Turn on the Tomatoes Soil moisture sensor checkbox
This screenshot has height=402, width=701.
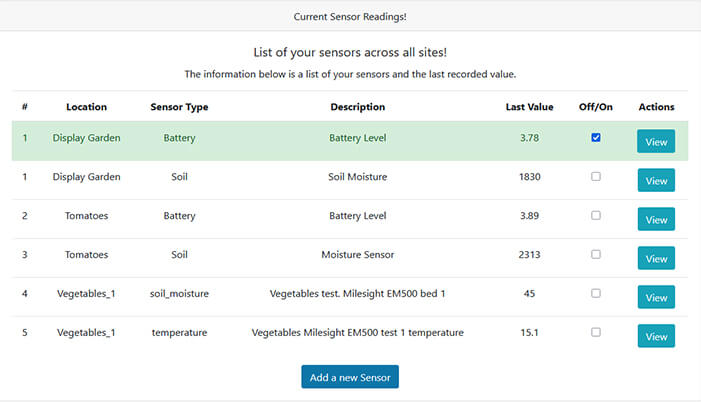coord(596,254)
